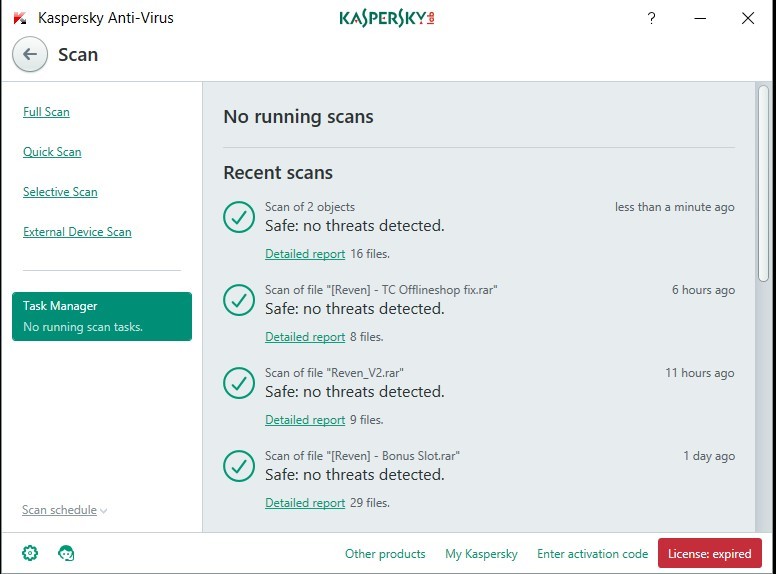Expand the Scan schedule dropdown

coord(64,510)
